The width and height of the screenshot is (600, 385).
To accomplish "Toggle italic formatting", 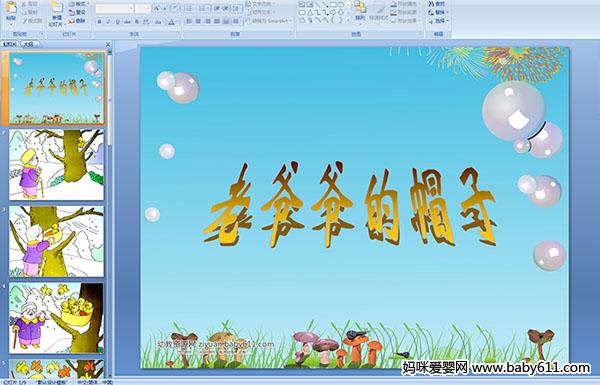I will click(x=109, y=22).
